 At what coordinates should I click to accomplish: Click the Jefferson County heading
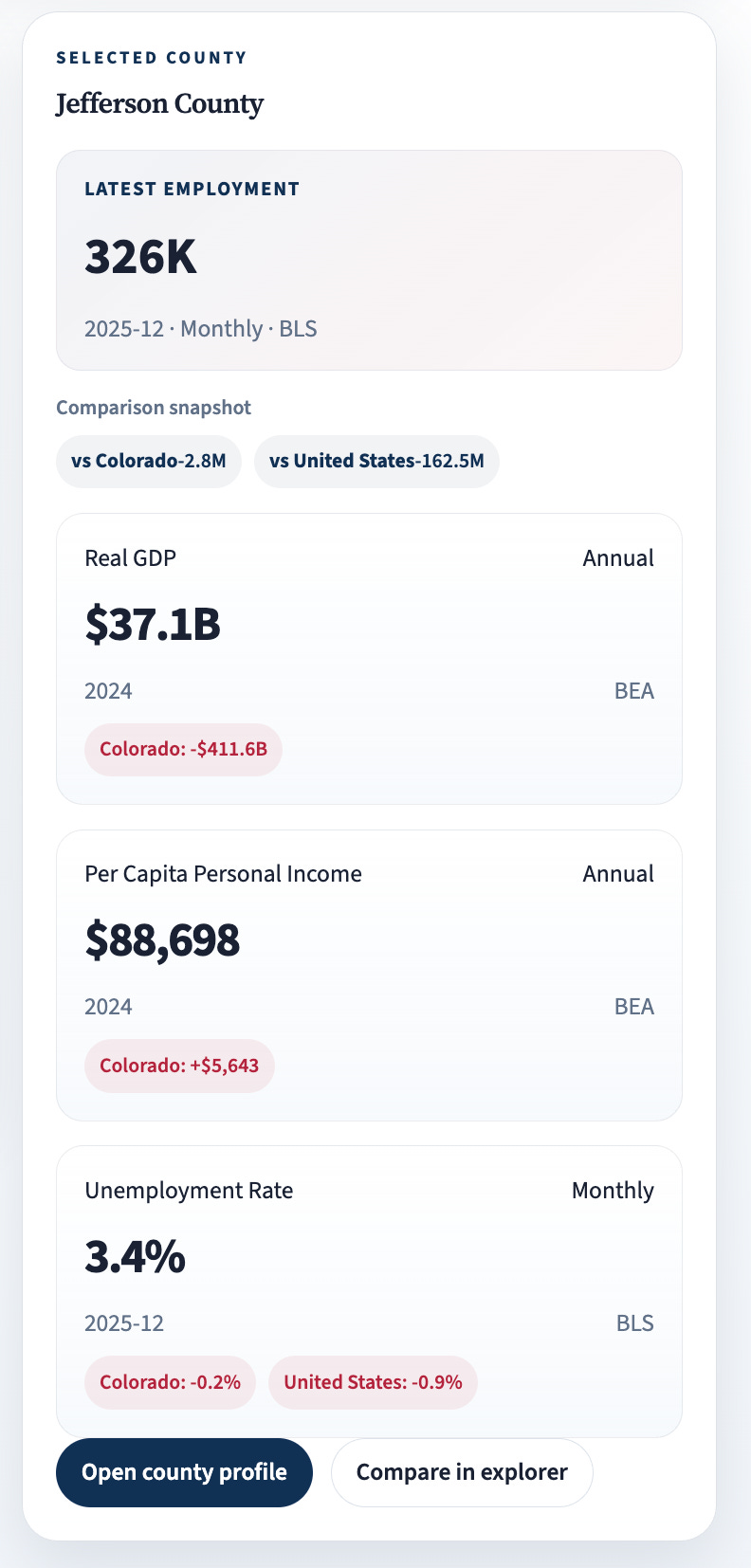click(159, 103)
